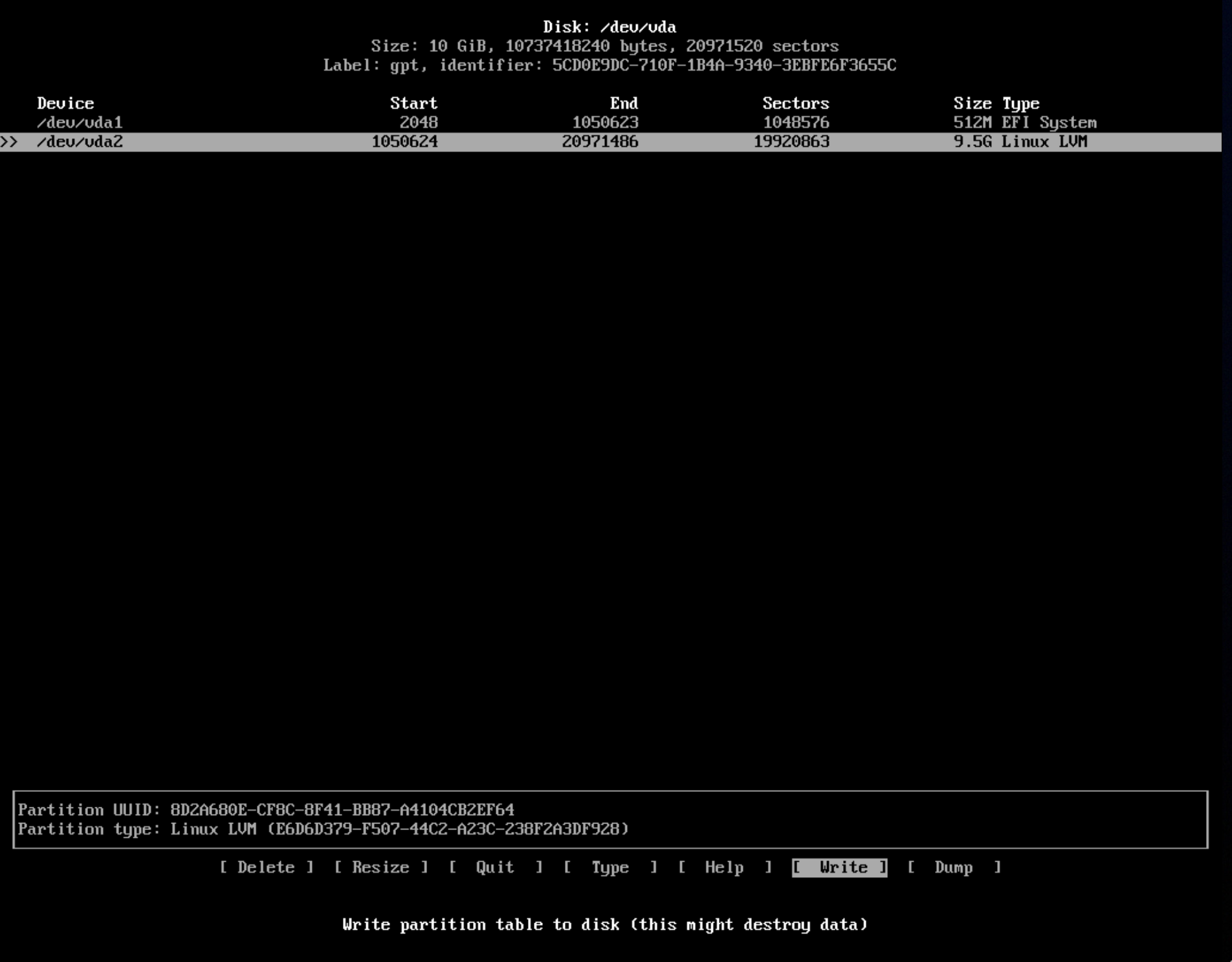The width and height of the screenshot is (1232, 962).
Task: Click the end sector 1050623
Action: 605,122
